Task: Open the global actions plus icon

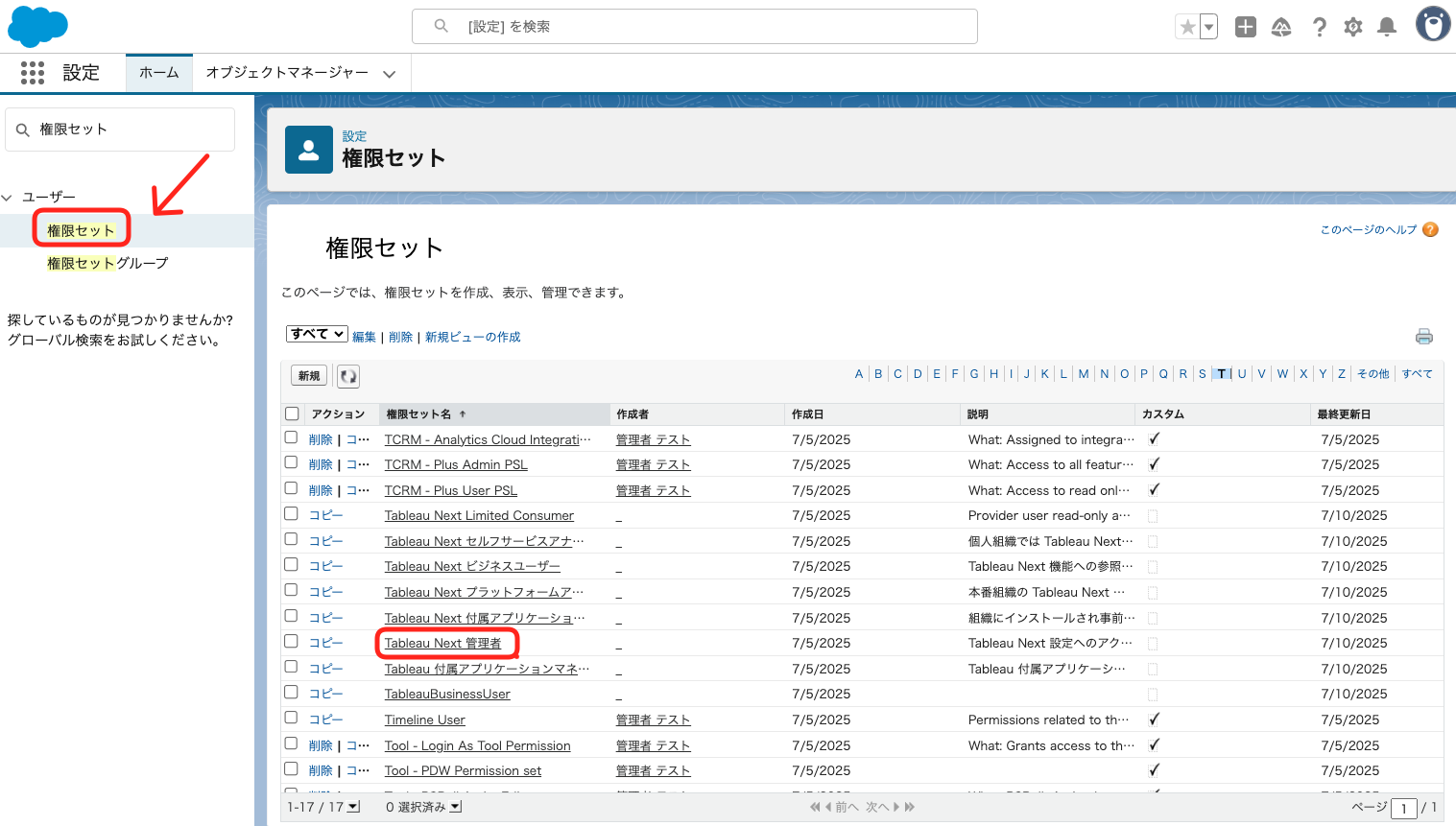Action: click(1246, 27)
